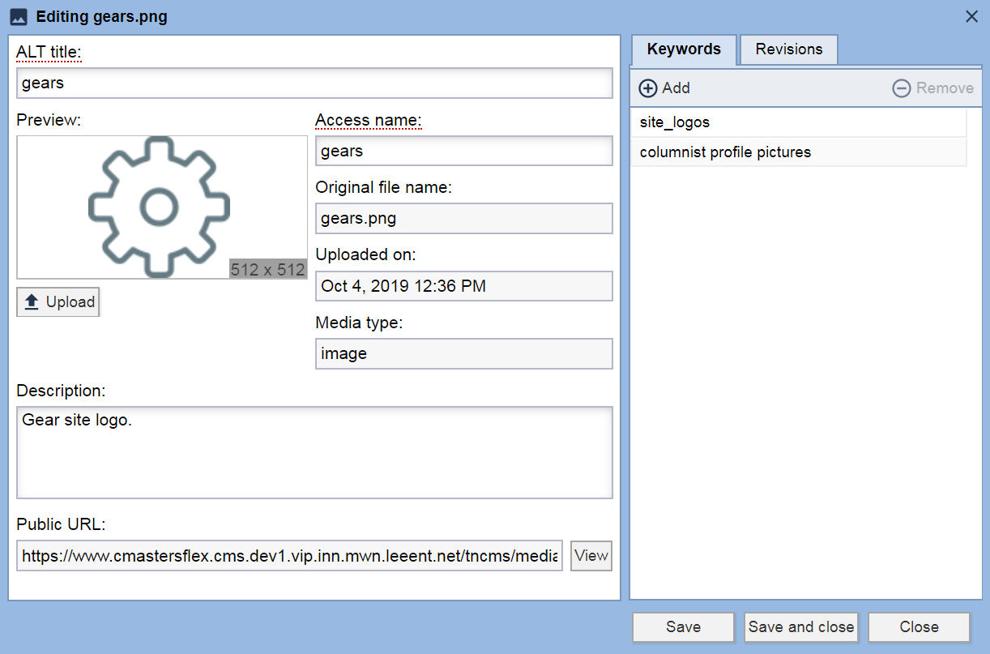Click the Close button at bottom

pyautogui.click(x=919, y=627)
